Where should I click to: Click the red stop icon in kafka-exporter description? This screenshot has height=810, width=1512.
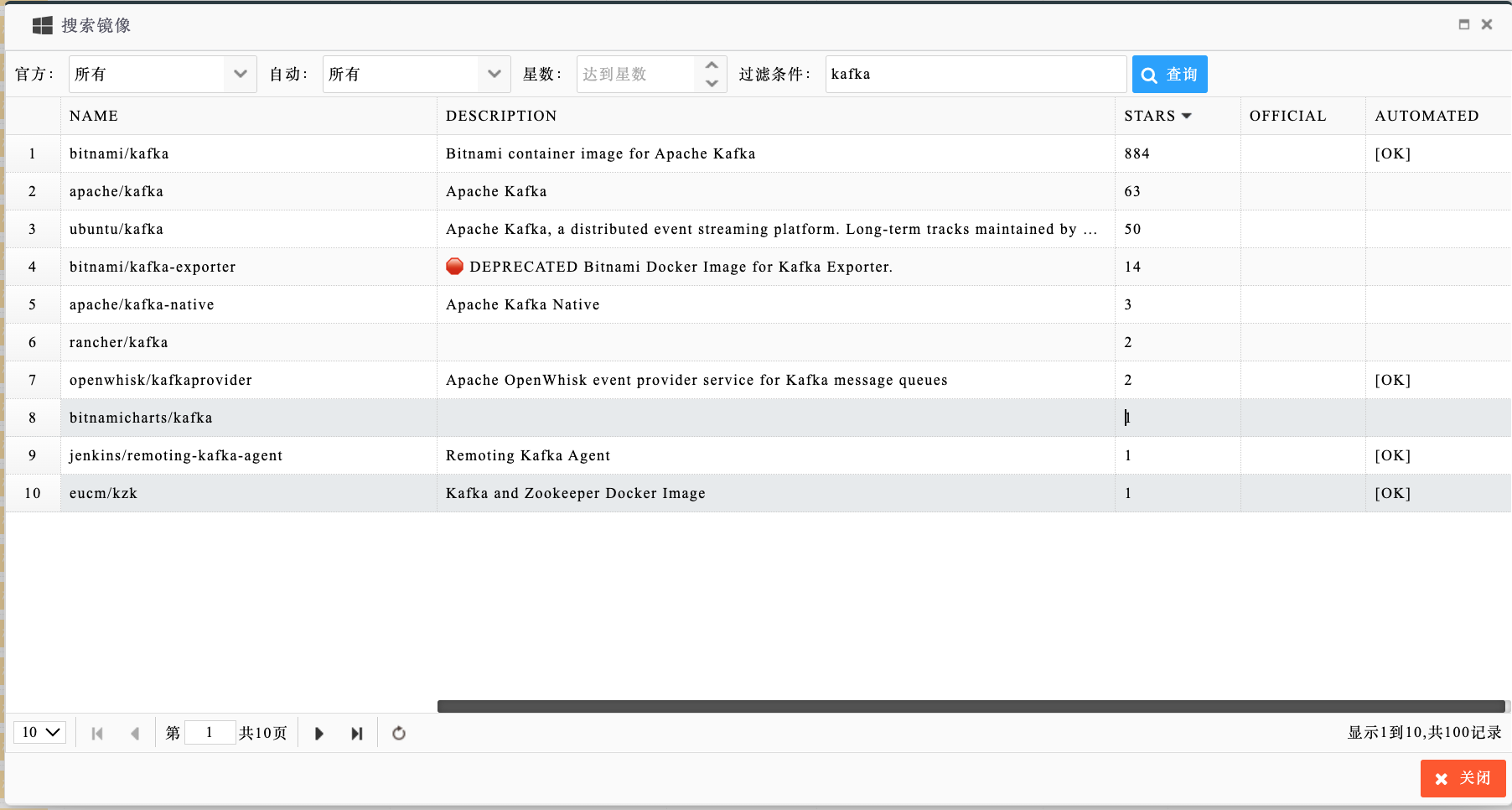click(x=454, y=266)
